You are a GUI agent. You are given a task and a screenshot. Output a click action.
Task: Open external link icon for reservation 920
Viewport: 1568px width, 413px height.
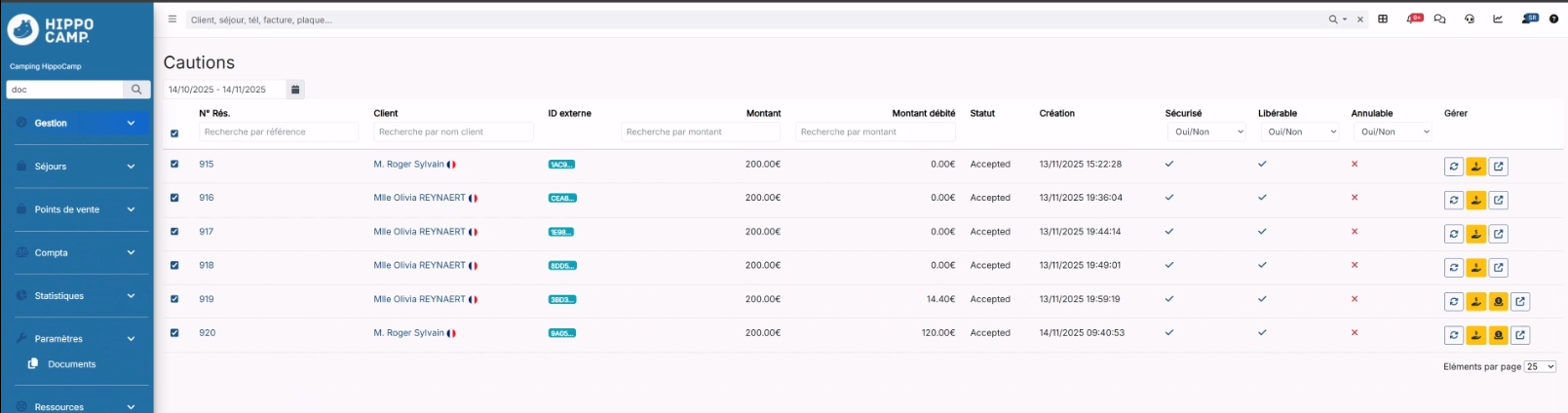coord(1520,335)
